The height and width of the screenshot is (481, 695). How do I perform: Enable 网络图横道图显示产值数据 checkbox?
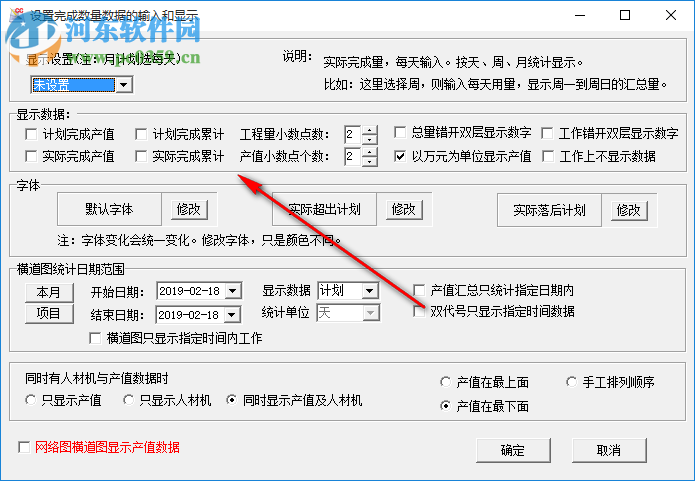[x=24, y=447]
